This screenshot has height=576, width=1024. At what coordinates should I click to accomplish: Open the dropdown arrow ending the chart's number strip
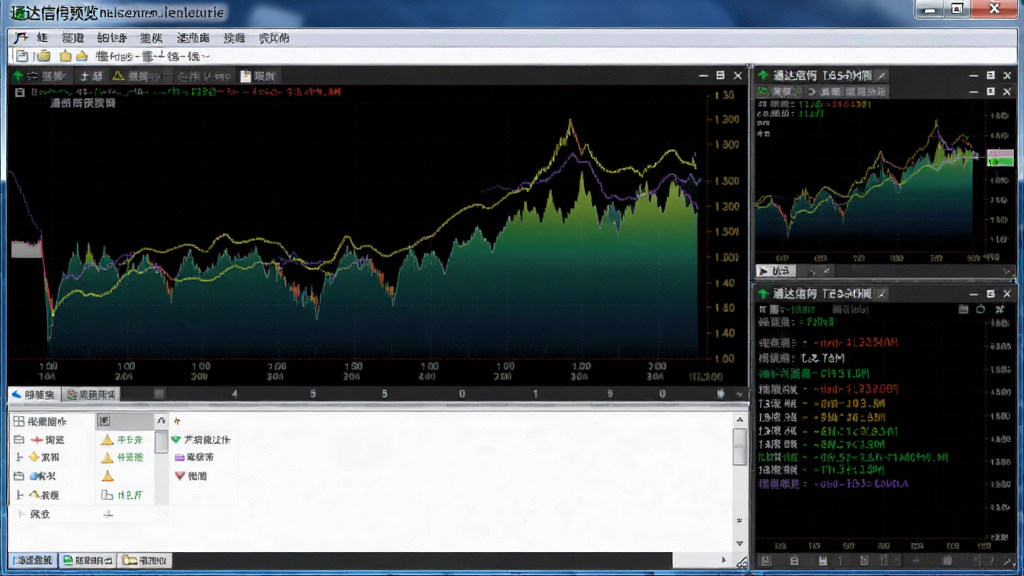(739, 394)
